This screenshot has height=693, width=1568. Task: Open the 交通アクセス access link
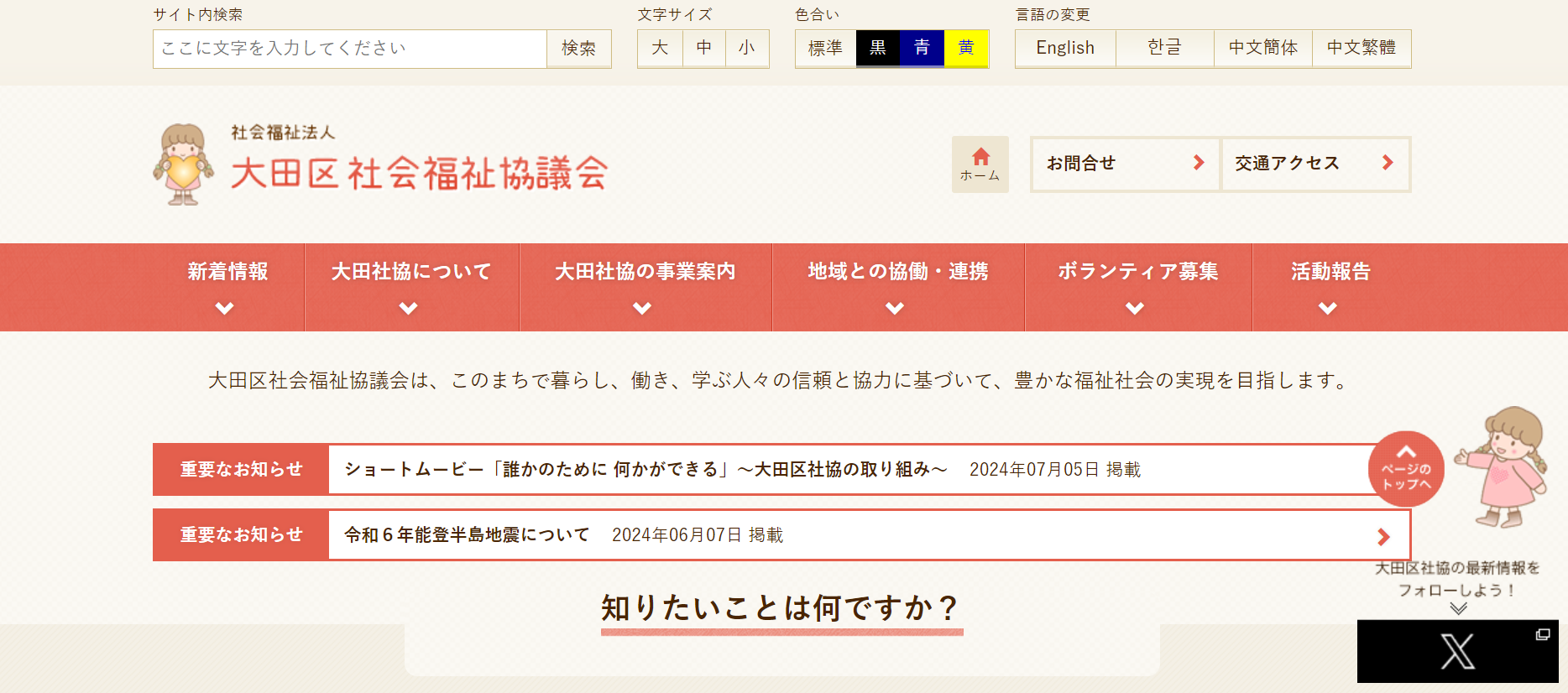point(1315,164)
